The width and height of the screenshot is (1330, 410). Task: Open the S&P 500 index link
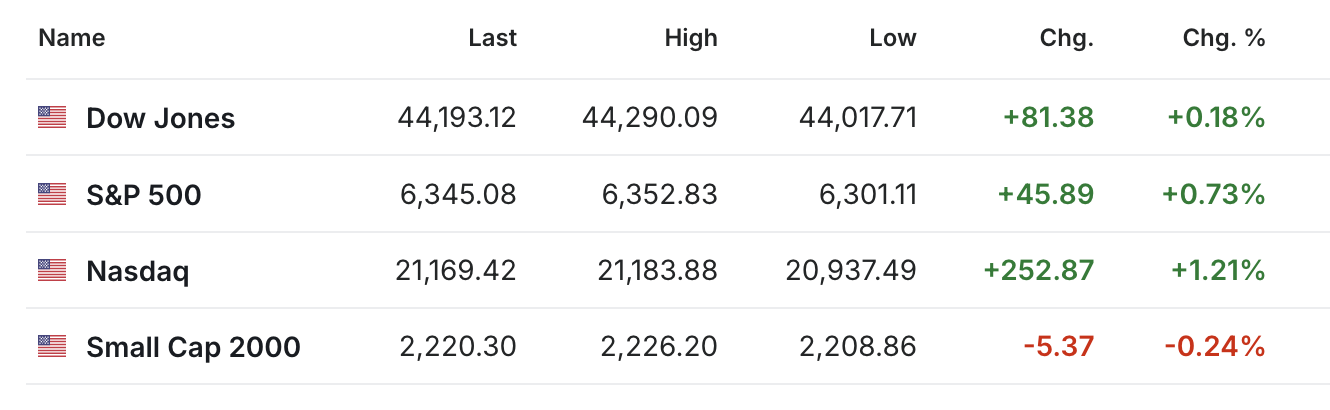pyautogui.click(x=144, y=194)
